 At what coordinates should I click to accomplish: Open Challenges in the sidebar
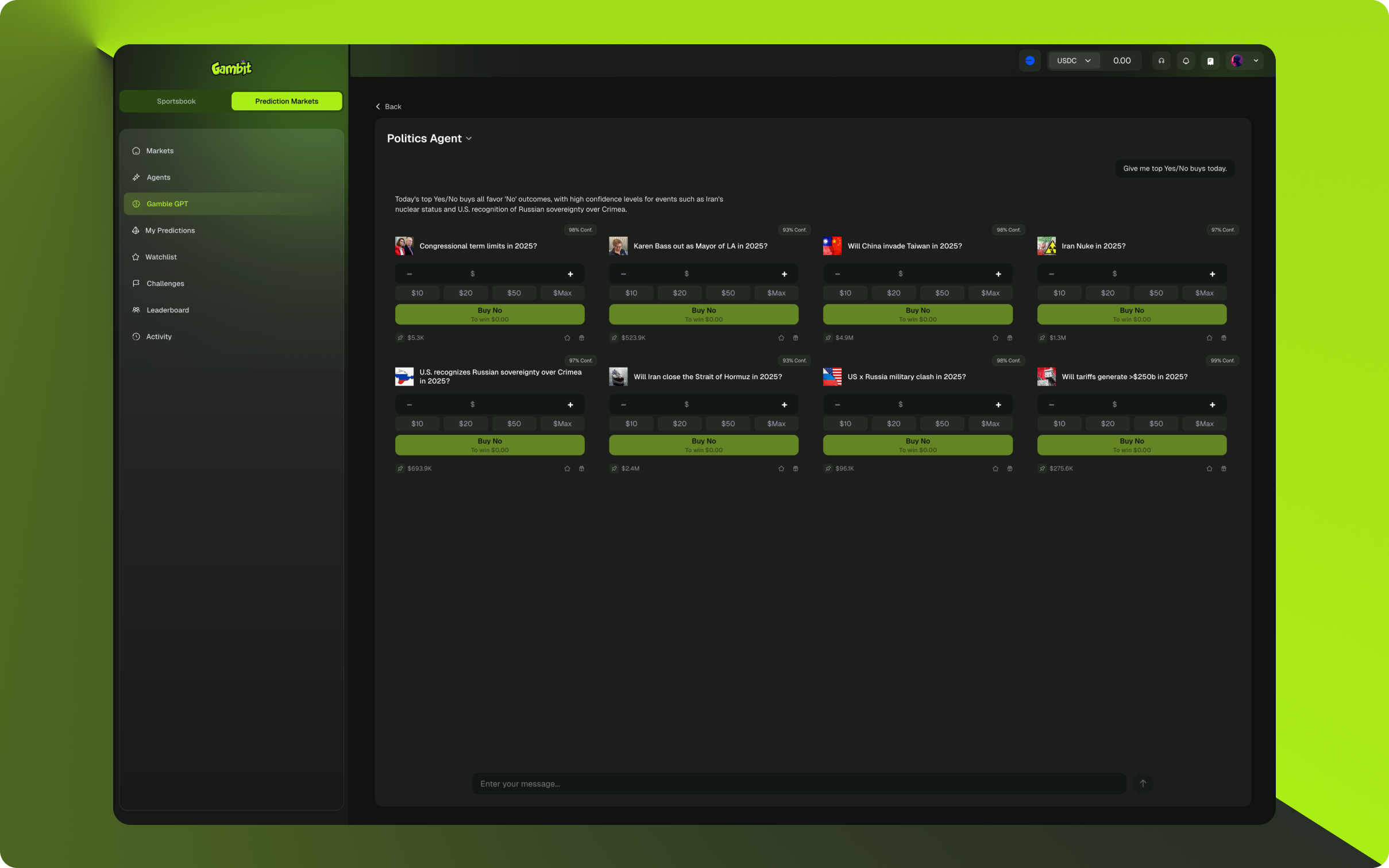pos(232,283)
